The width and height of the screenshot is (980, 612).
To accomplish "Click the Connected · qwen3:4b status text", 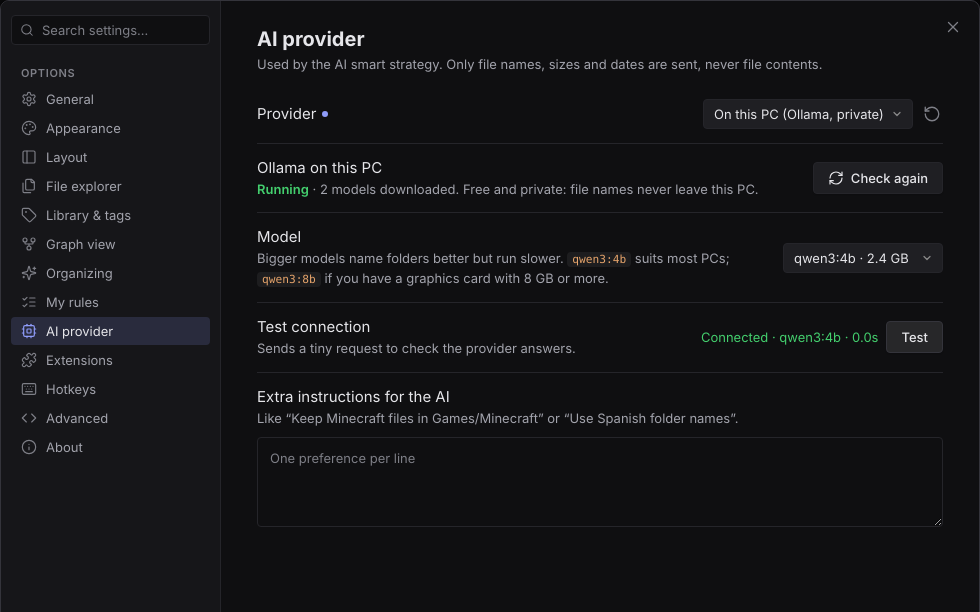I will point(789,338).
